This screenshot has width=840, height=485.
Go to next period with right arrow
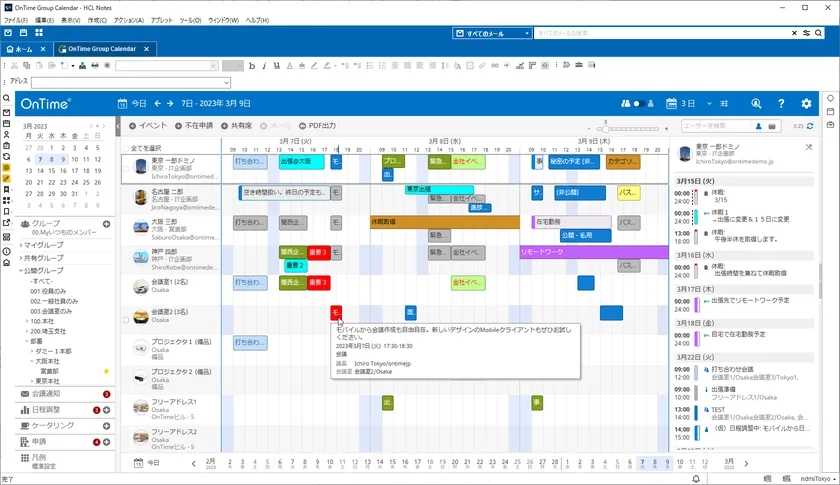tap(170, 103)
